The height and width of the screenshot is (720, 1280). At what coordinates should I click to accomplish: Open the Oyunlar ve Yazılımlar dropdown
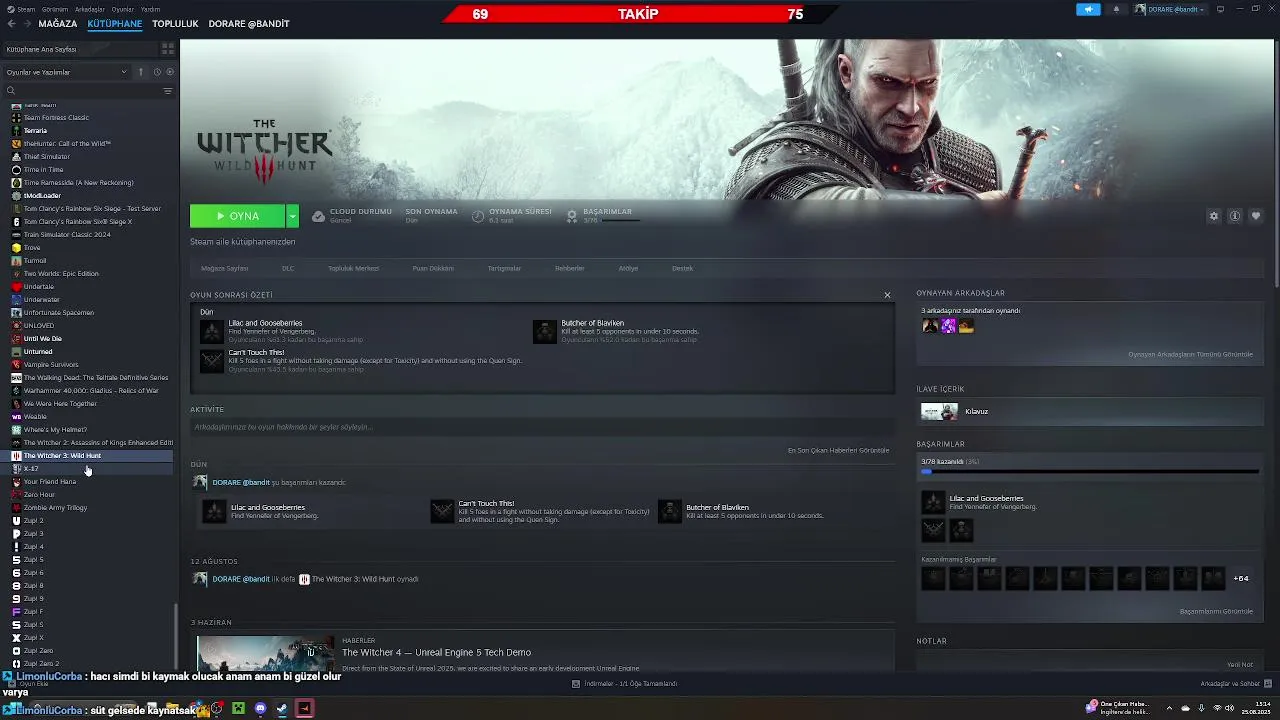tap(67, 72)
